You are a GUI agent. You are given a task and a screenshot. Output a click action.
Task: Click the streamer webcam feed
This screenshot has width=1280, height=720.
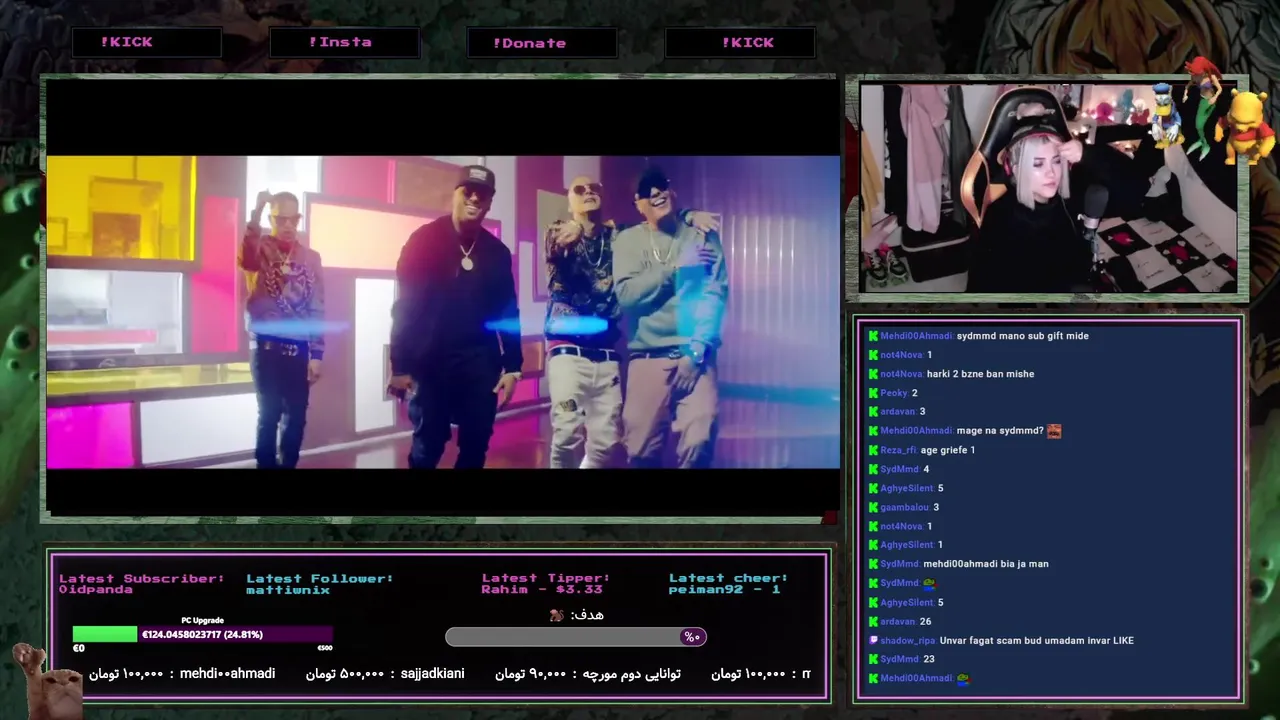click(1048, 189)
